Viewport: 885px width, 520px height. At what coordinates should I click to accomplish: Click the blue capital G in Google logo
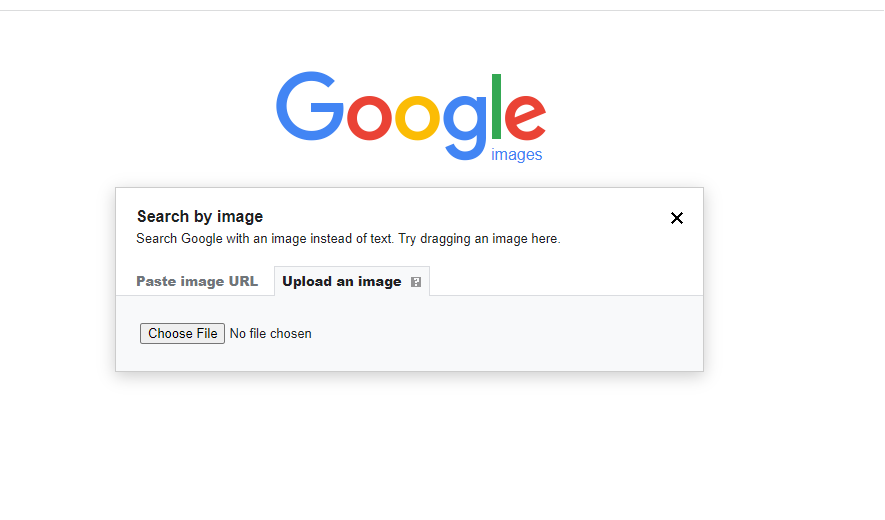(309, 106)
